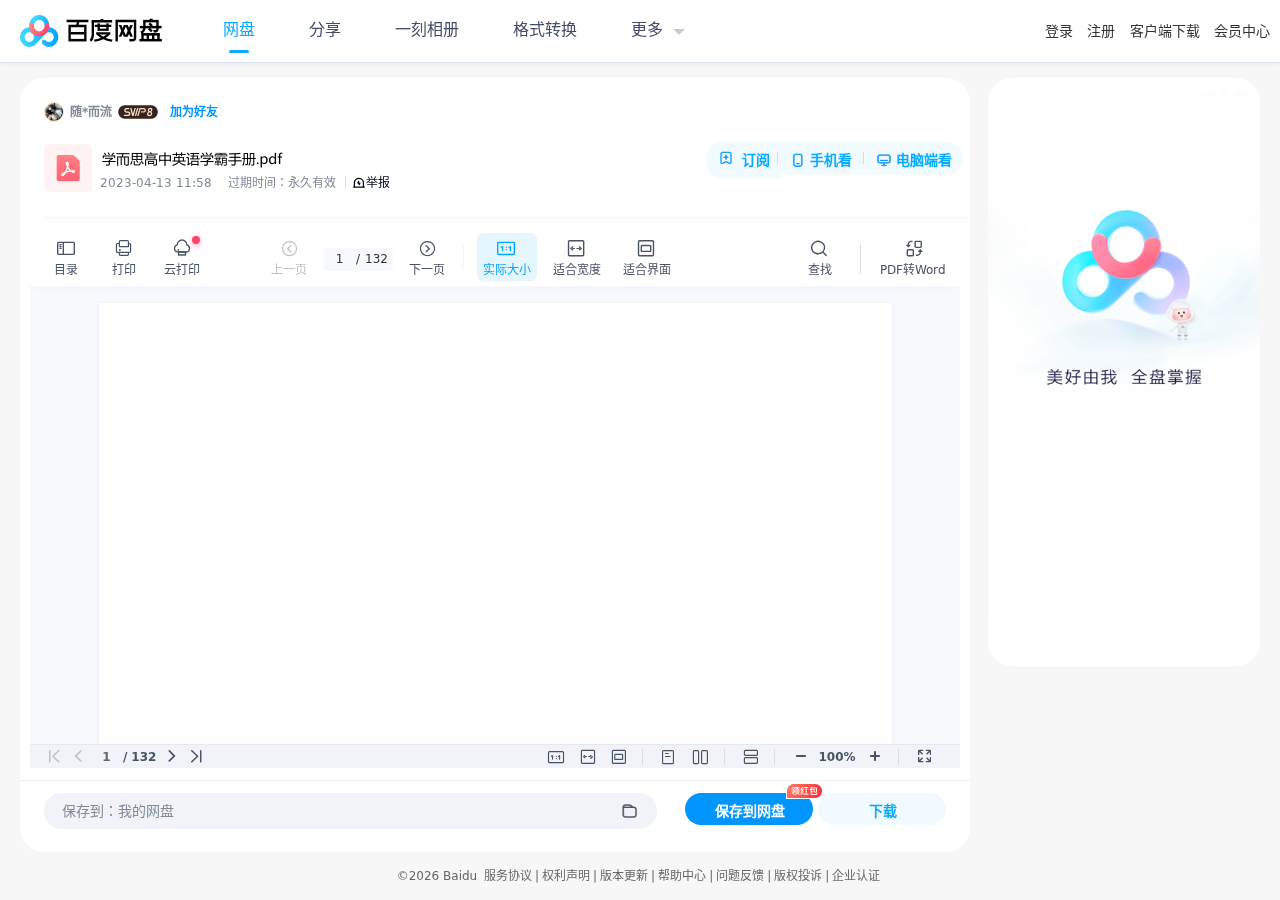Click 登录 login link
Viewport: 1280px width, 900px height.
pos(1059,31)
